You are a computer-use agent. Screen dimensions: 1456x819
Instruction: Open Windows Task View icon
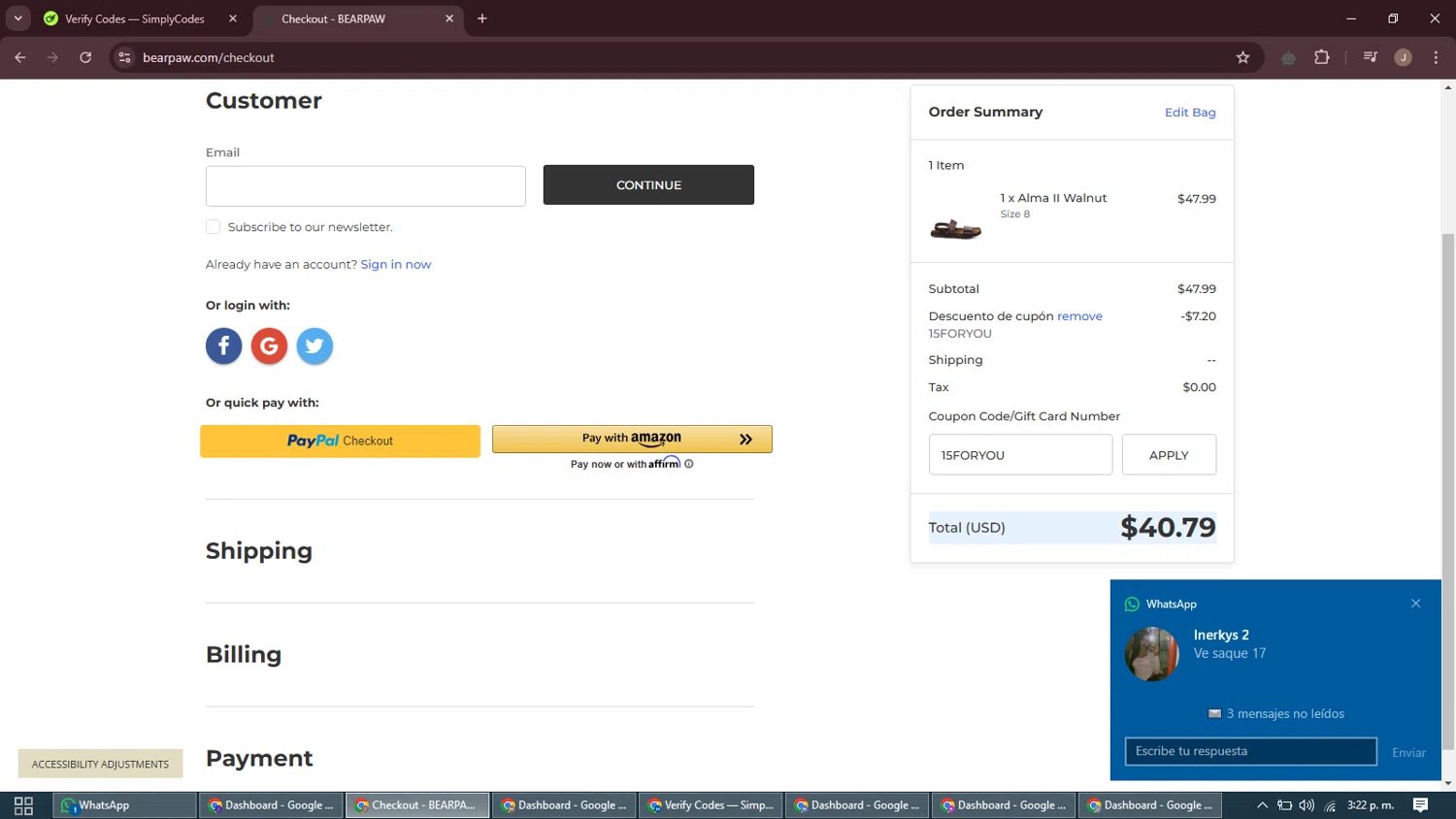tap(23, 805)
